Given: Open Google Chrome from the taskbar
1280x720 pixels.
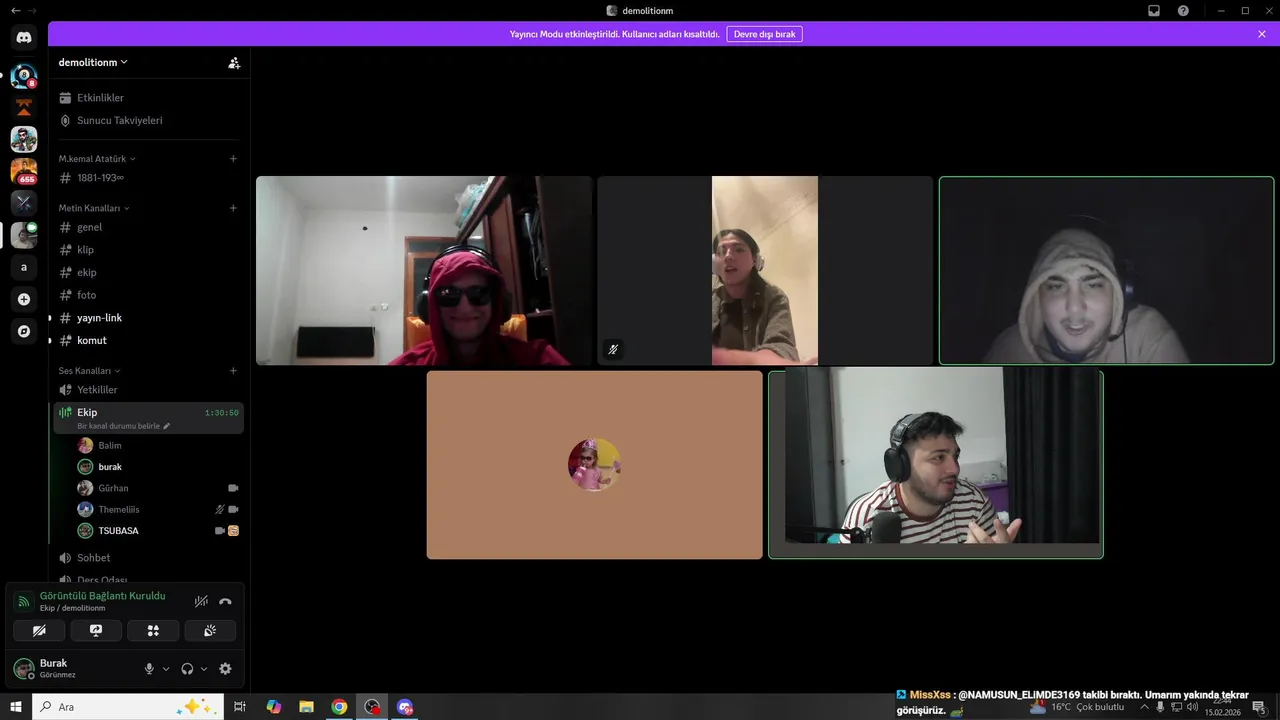Looking at the screenshot, I should (339, 707).
